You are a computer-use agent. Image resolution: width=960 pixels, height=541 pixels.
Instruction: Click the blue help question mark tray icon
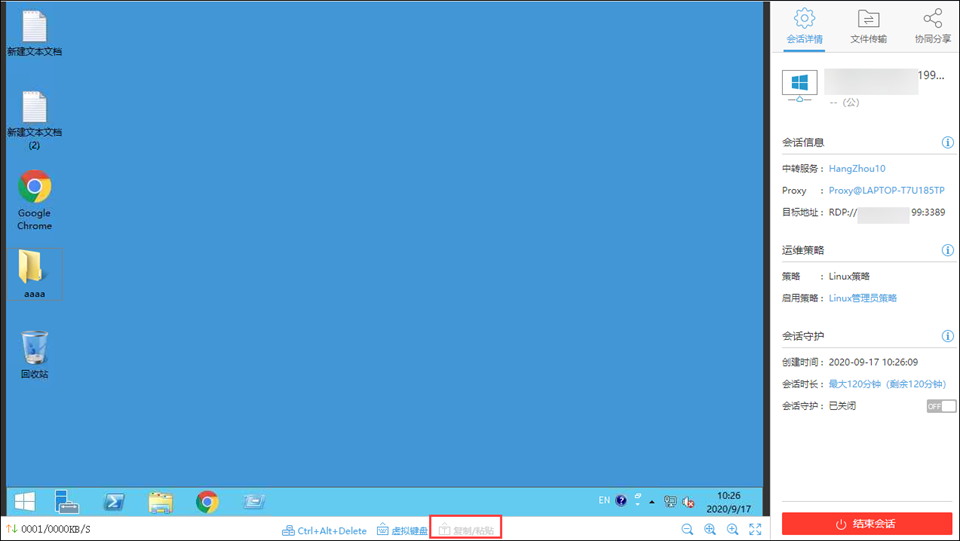tap(621, 501)
